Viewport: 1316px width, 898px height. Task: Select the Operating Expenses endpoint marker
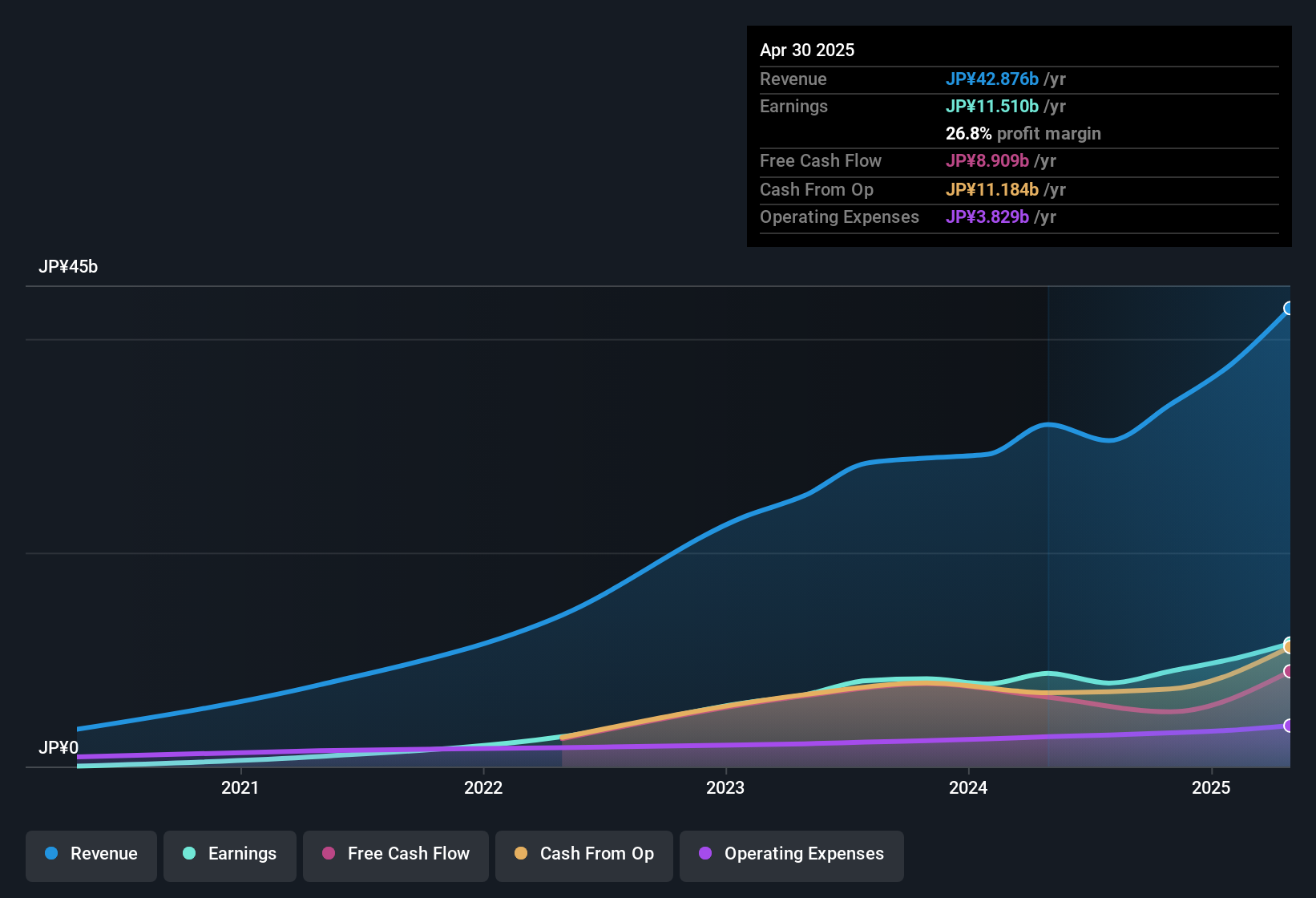(x=1289, y=726)
